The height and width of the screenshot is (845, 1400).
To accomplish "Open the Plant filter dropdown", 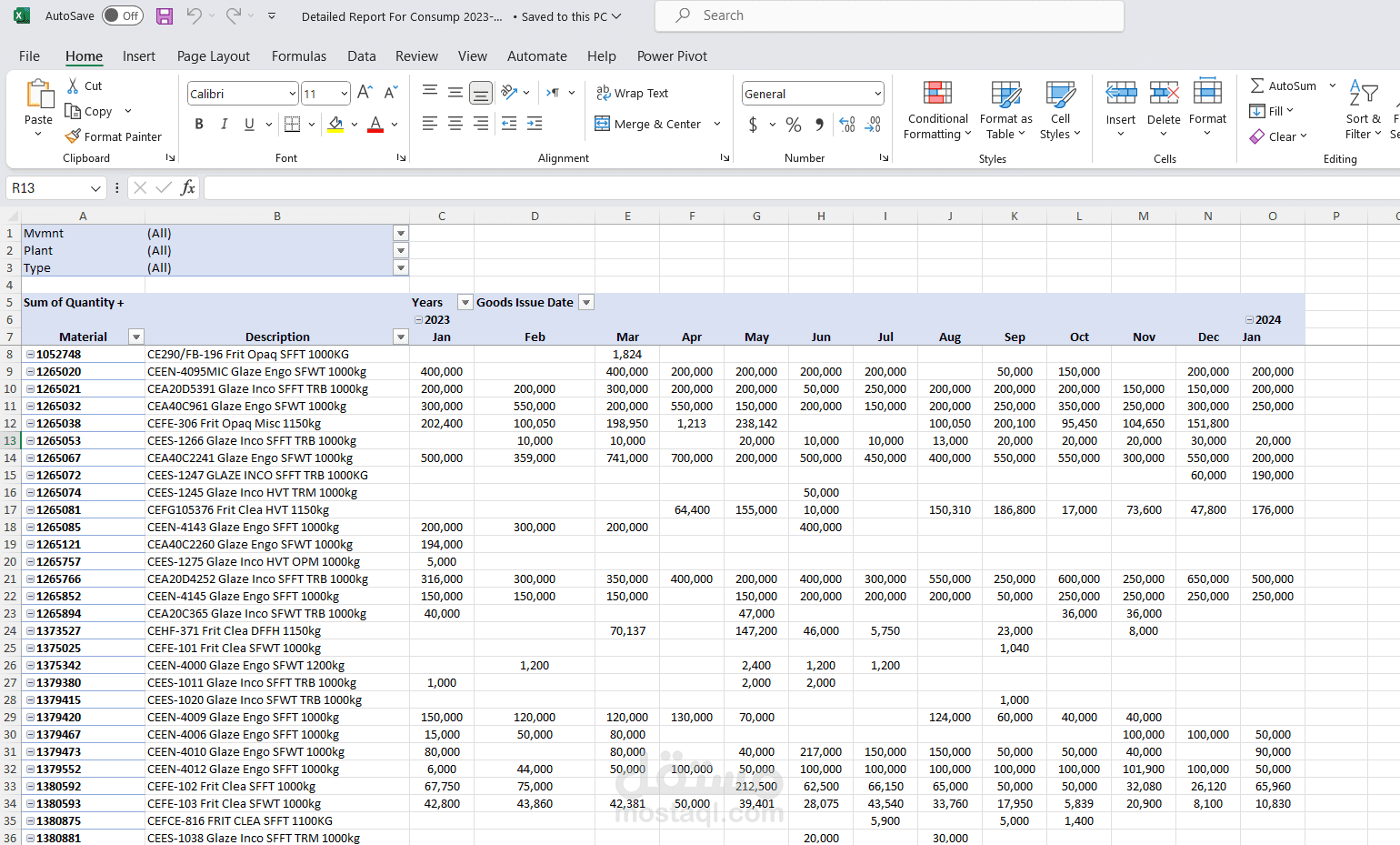I will point(401,250).
